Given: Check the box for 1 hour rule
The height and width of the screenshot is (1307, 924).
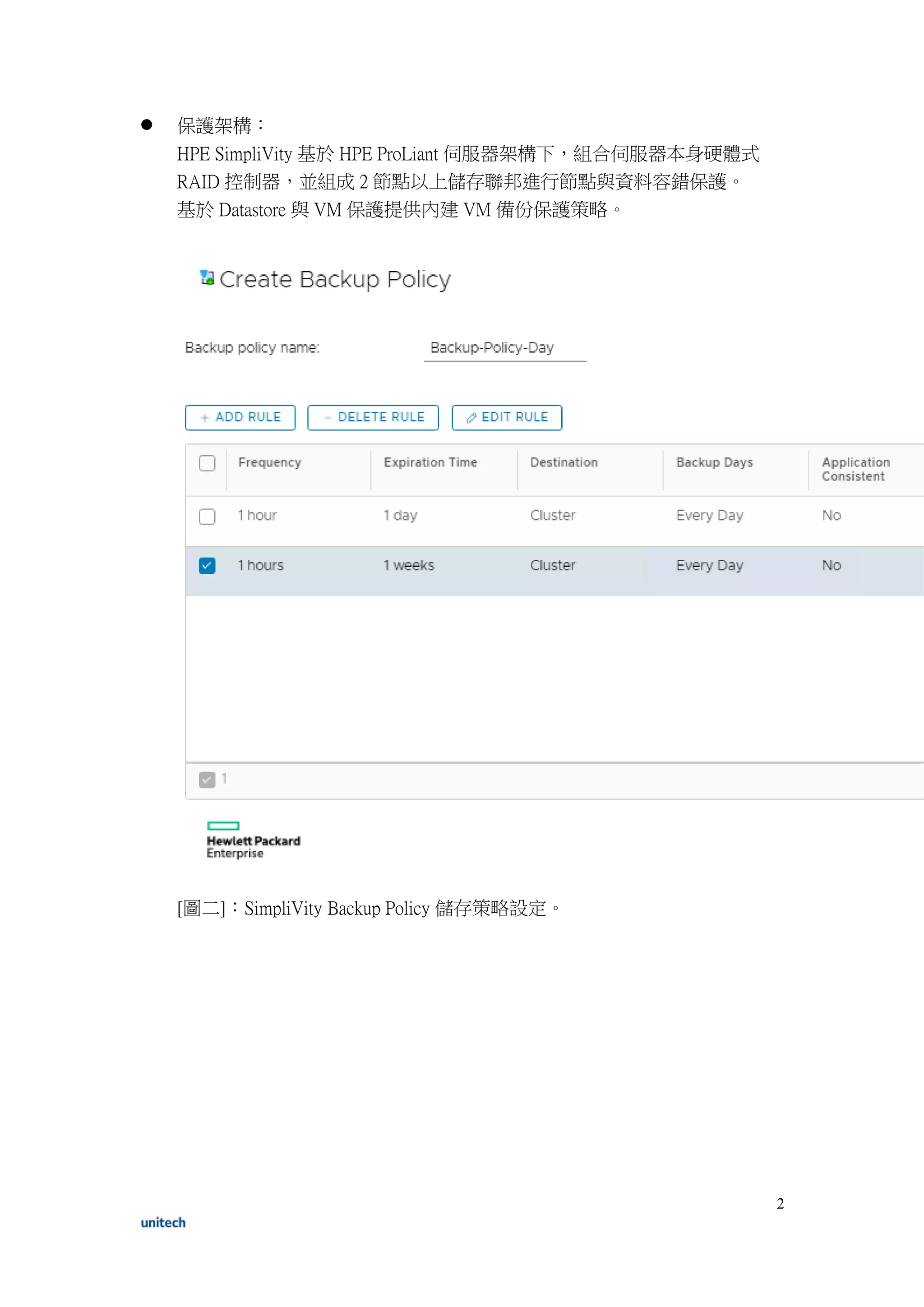Looking at the screenshot, I should click(x=207, y=516).
